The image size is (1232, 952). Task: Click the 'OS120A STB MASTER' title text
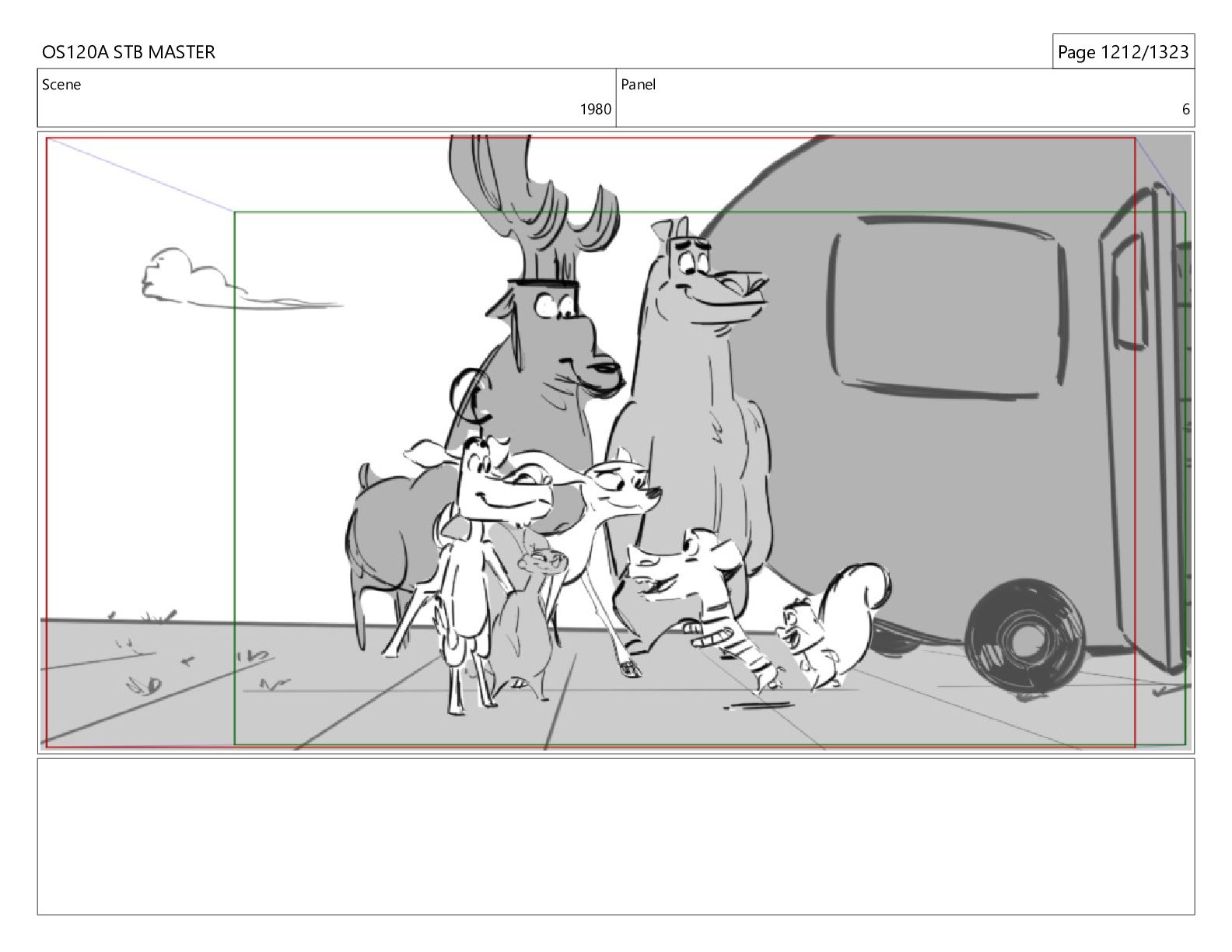coord(128,52)
